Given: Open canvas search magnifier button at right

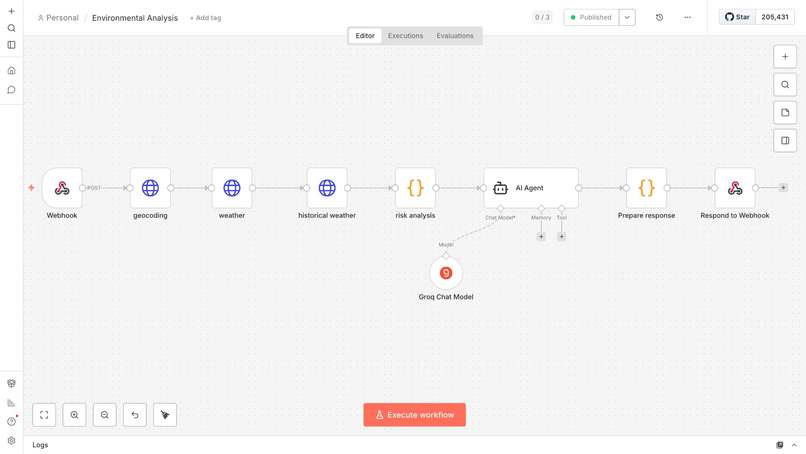Looking at the screenshot, I should pos(785,84).
